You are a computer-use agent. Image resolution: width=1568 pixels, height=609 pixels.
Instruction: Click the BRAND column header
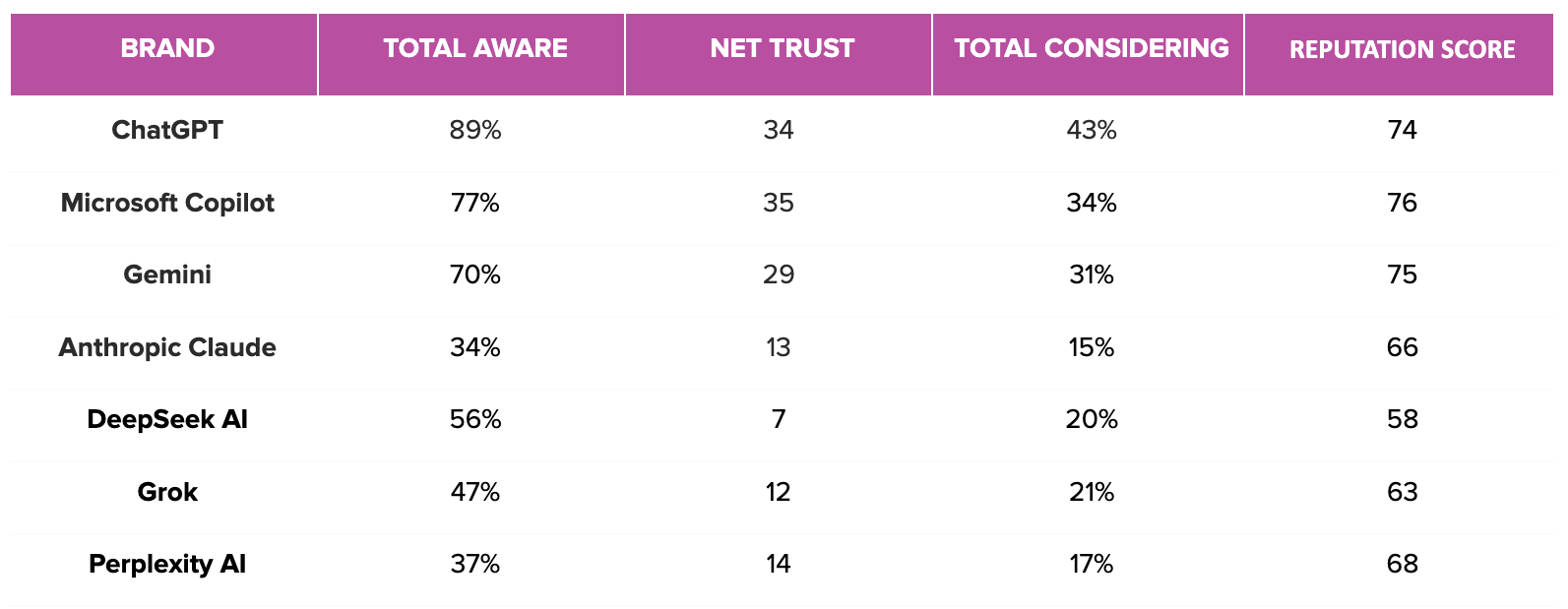tap(167, 48)
